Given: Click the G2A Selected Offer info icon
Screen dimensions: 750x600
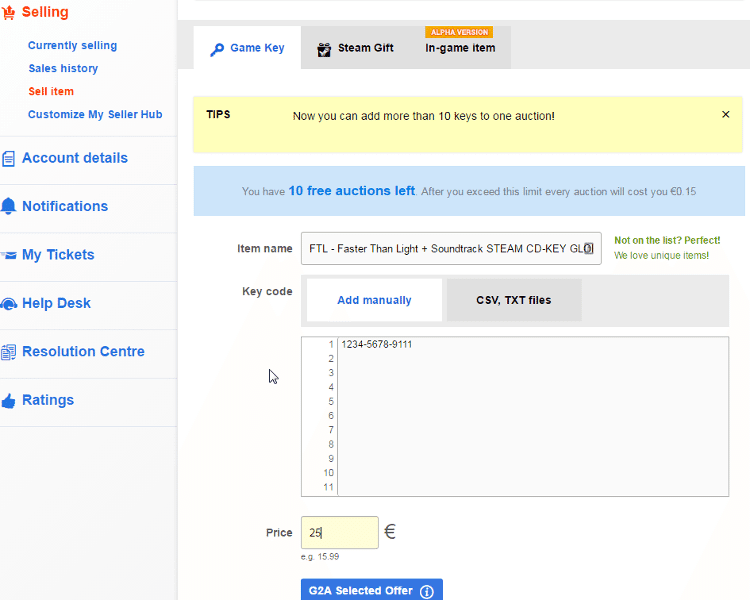Looking at the screenshot, I should pyautogui.click(x=427, y=592).
